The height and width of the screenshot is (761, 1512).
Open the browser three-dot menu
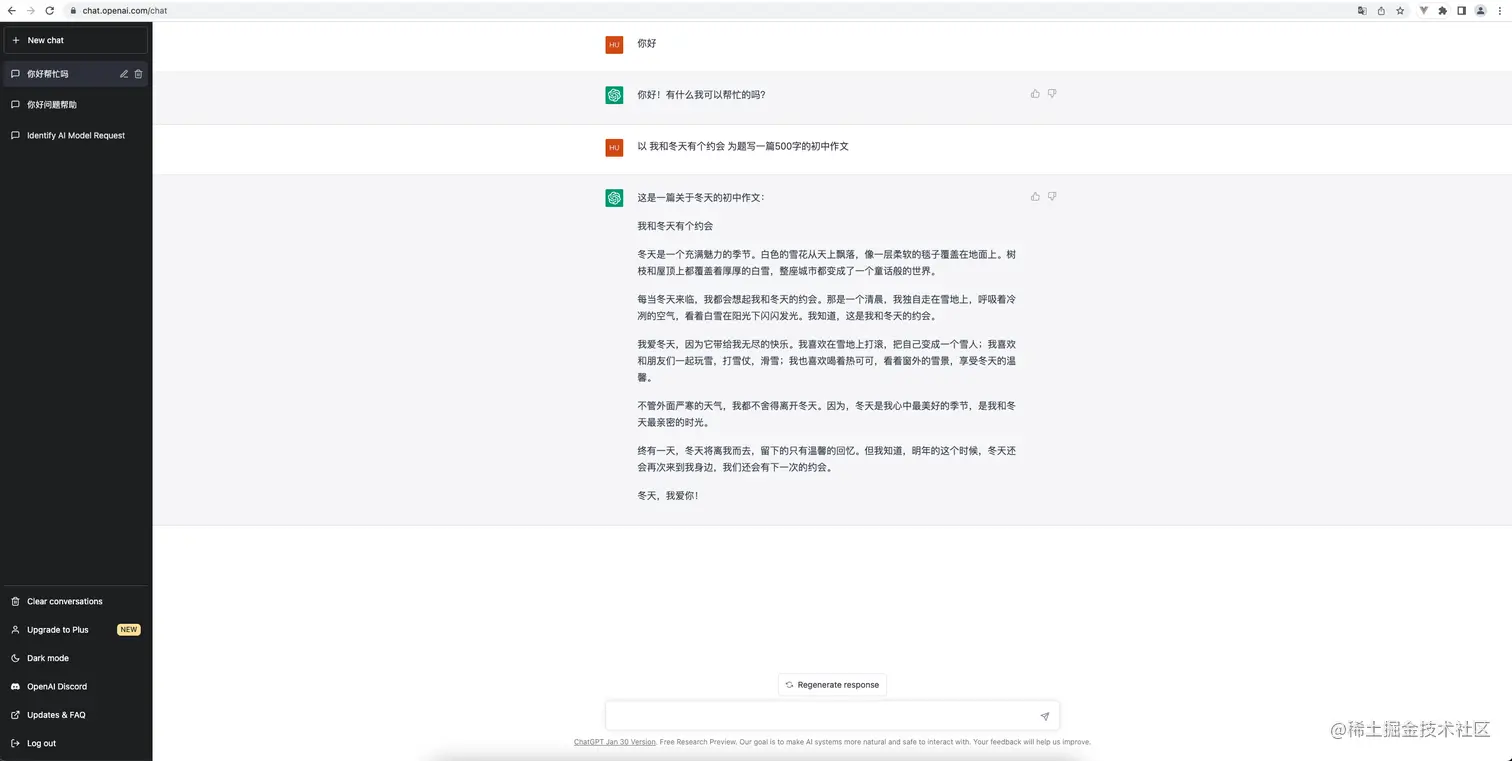(x=1499, y=10)
